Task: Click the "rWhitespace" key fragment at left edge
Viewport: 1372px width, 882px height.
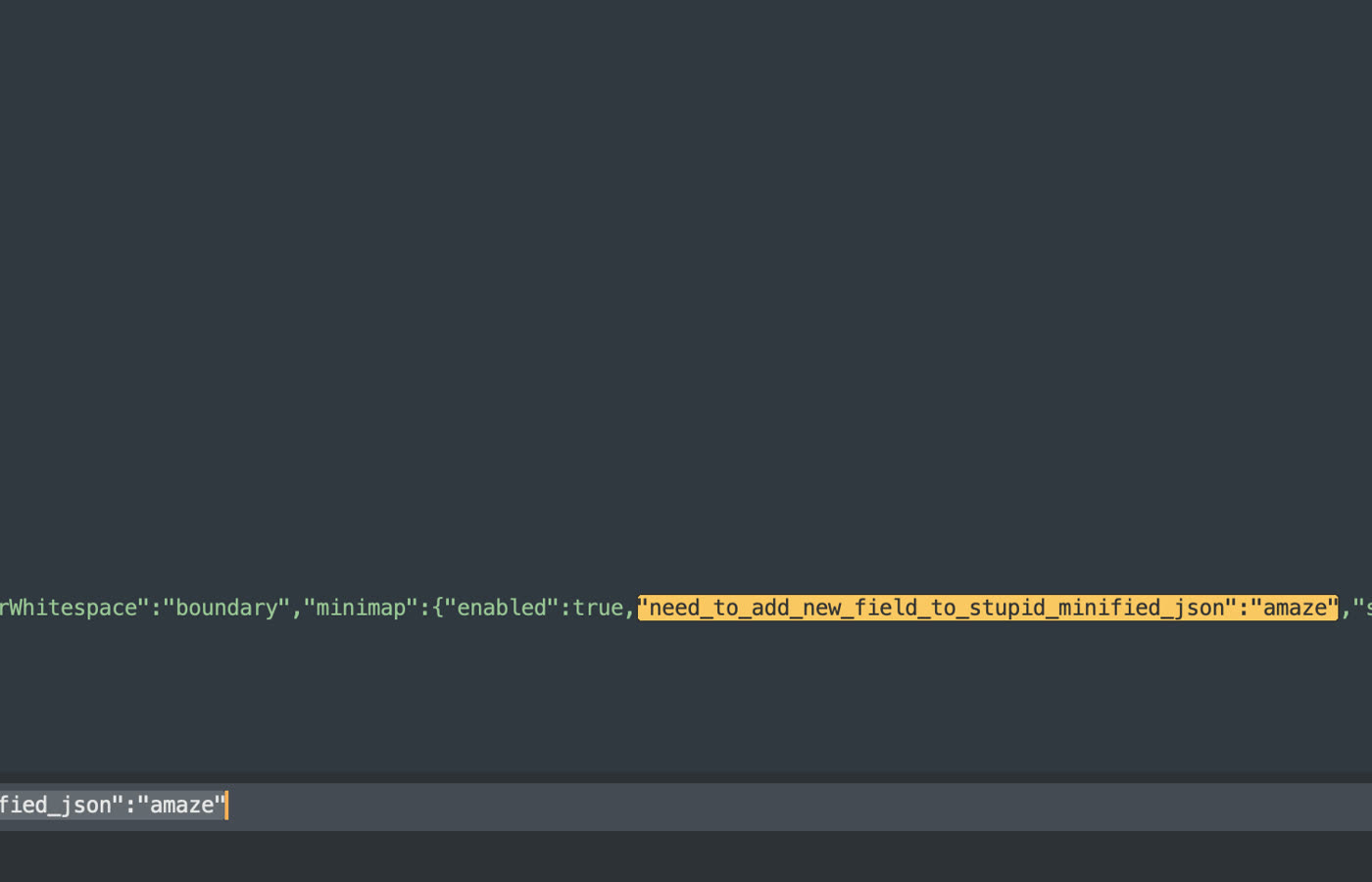Action: (69, 609)
